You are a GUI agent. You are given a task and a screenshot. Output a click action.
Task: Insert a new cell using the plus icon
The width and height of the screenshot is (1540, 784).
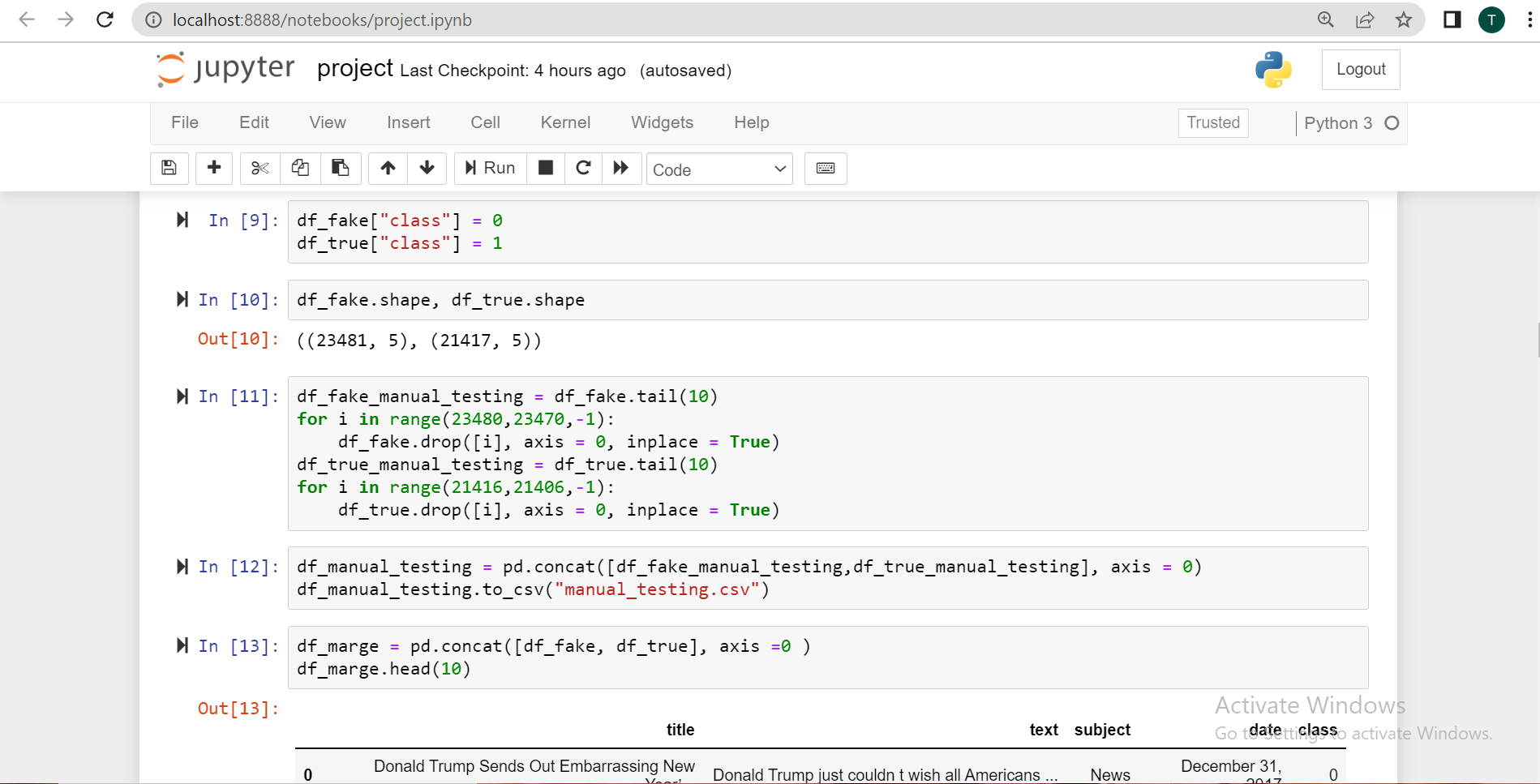[x=214, y=169]
